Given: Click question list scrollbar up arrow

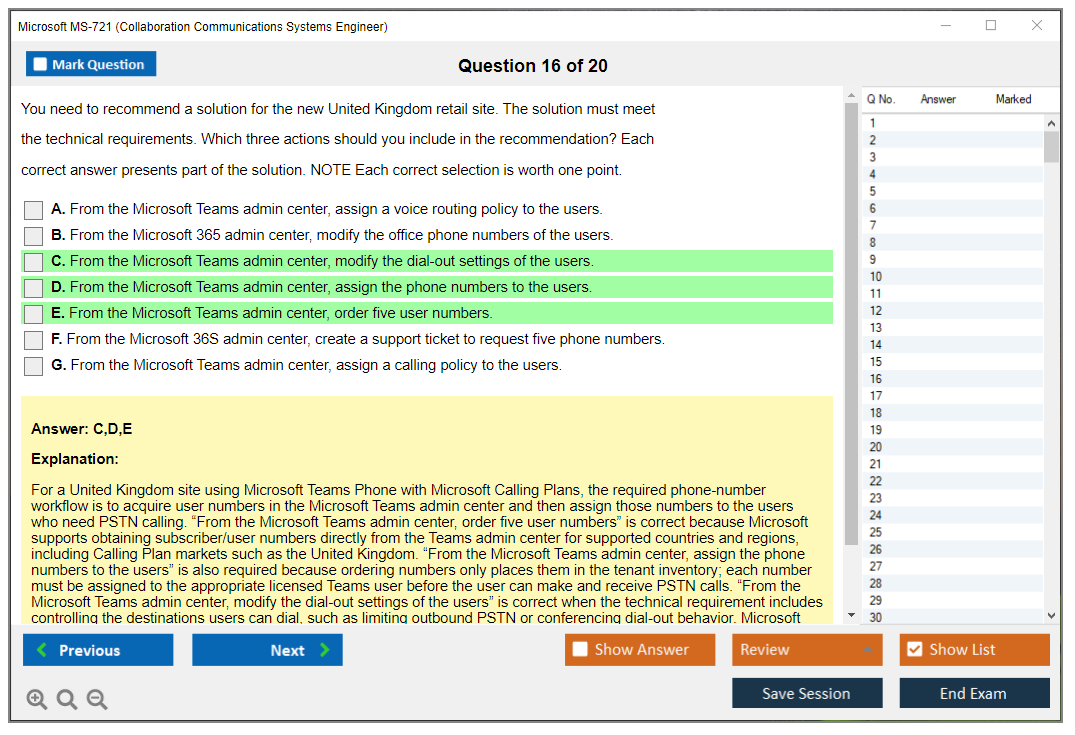Looking at the screenshot, I should pos(1051,123).
